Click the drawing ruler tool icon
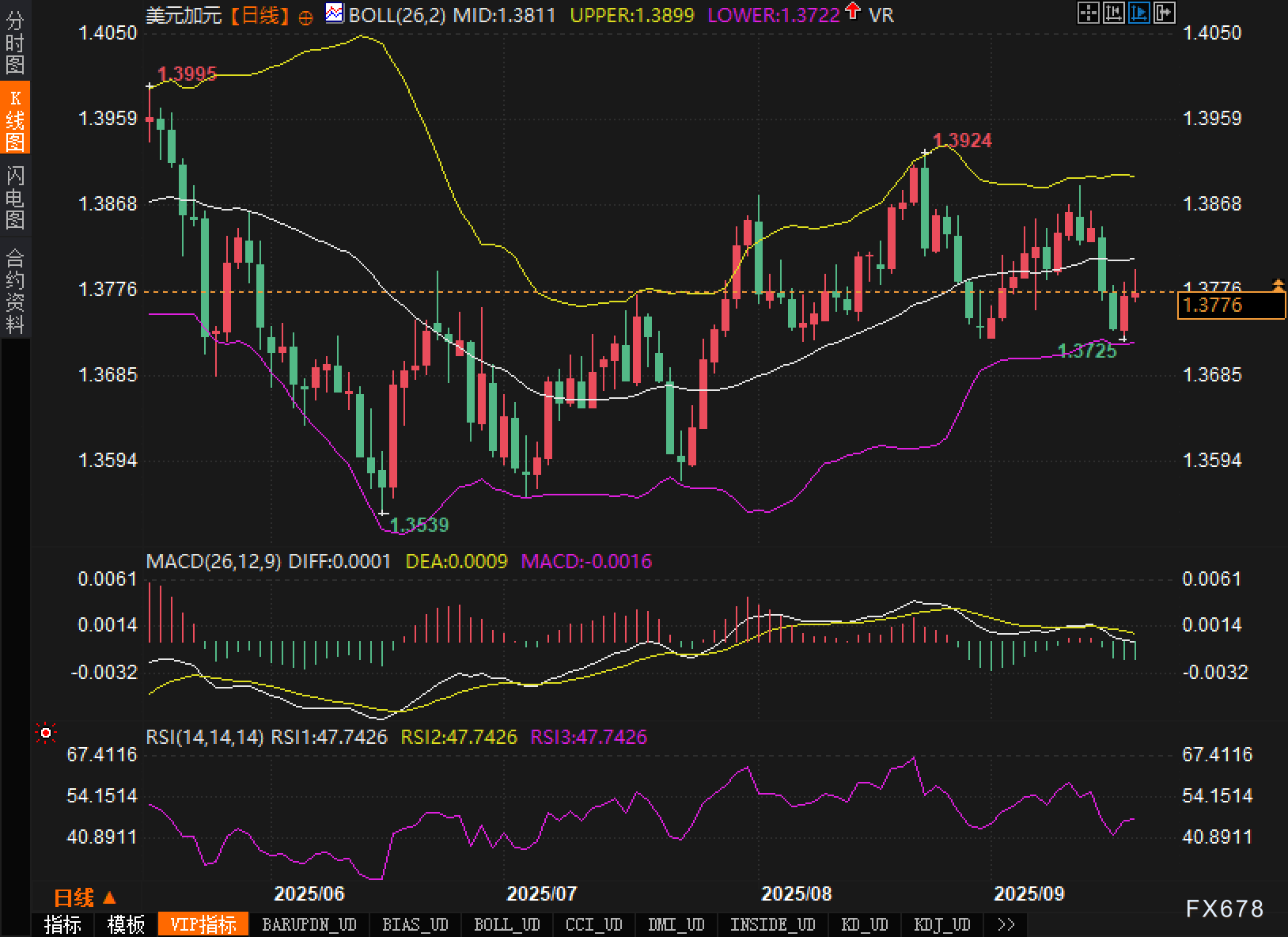1288x937 pixels. click(x=1114, y=13)
